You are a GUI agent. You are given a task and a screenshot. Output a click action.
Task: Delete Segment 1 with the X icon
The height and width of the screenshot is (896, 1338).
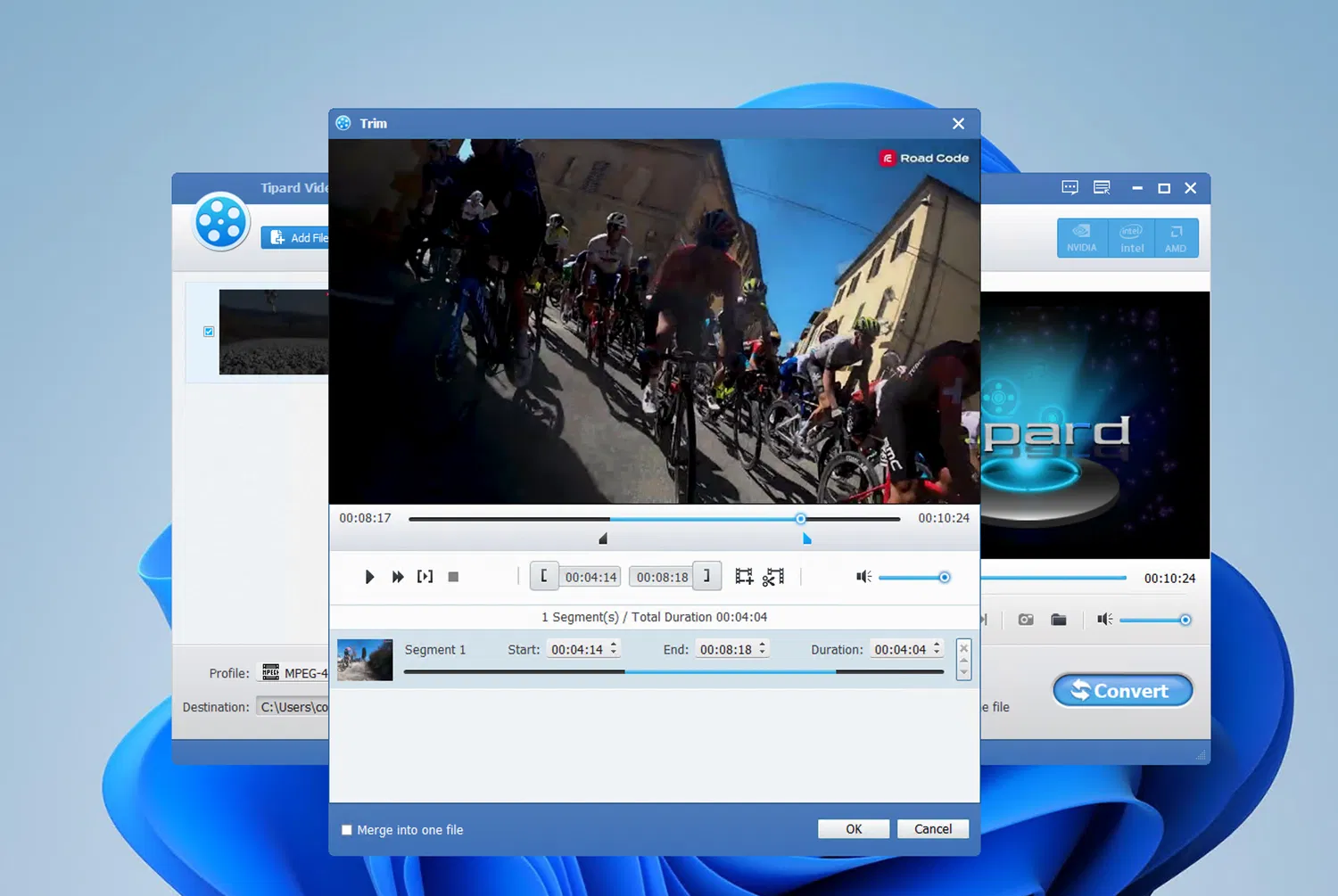click(963, 648)
